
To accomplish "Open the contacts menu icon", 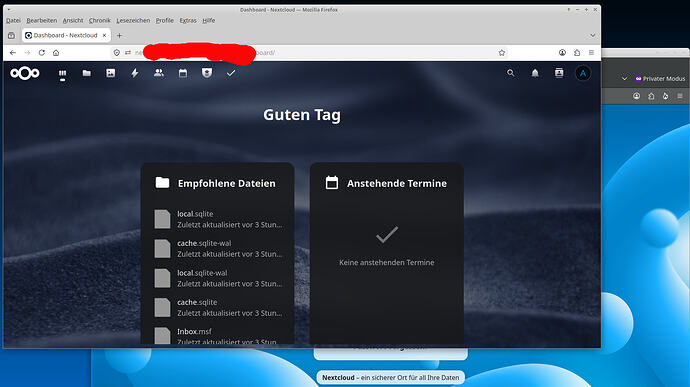I will pos(559,73).
